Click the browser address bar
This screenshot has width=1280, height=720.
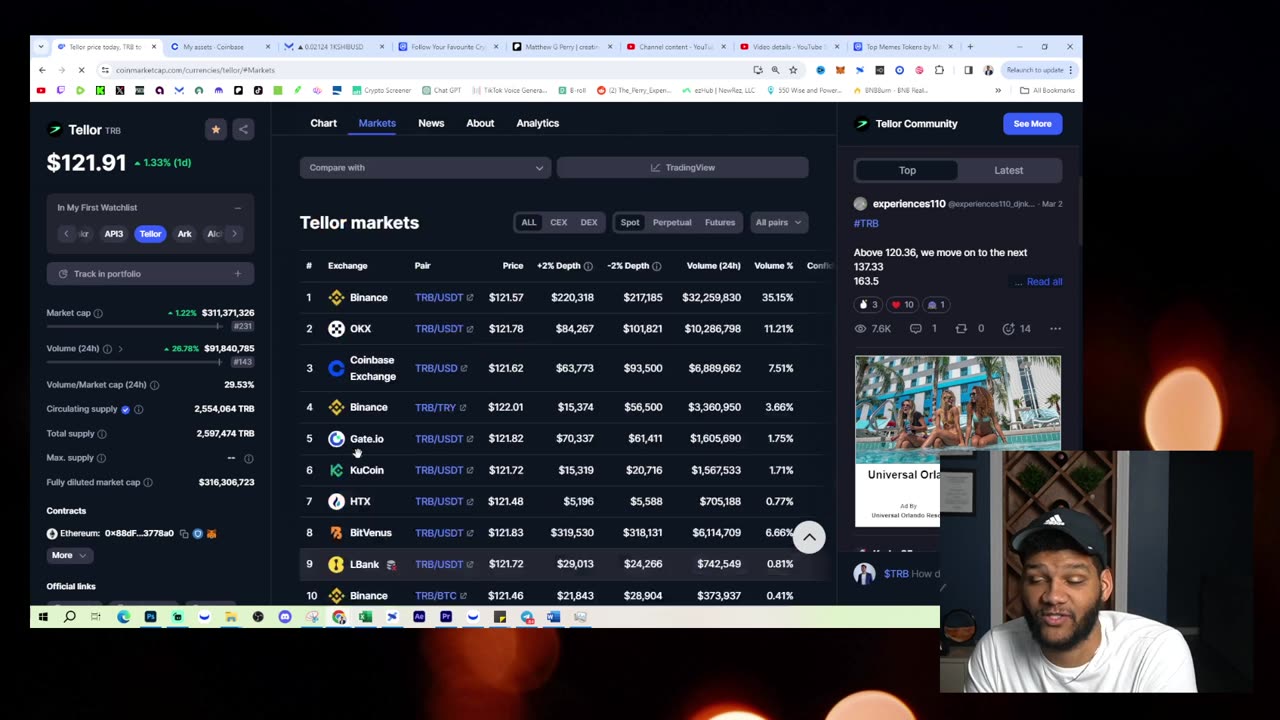pos(430,70)
